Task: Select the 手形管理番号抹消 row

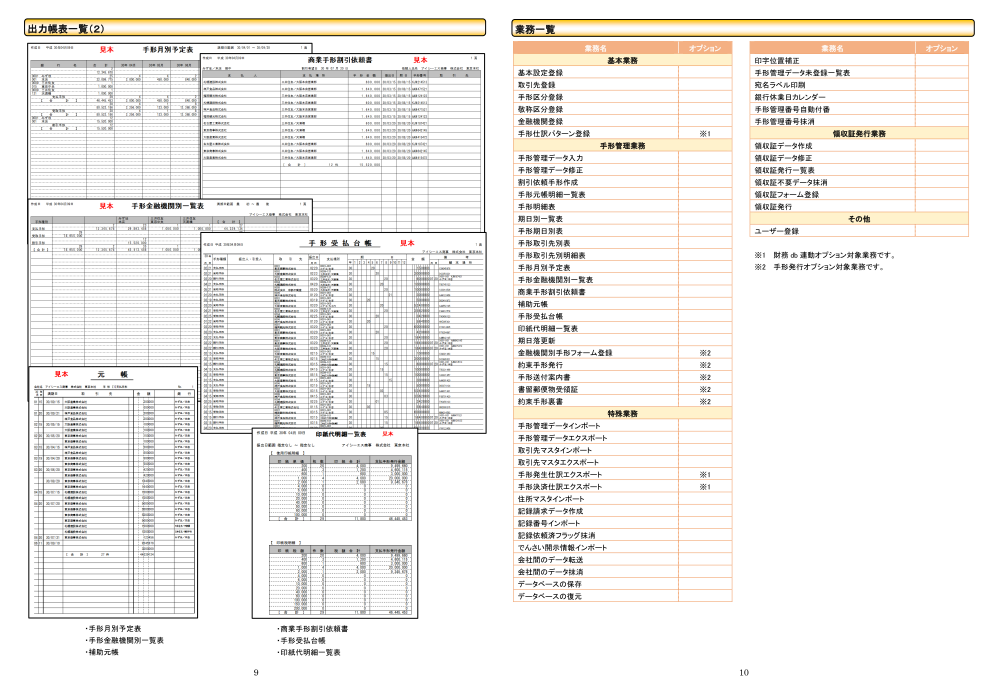Action: pos(859,121)
